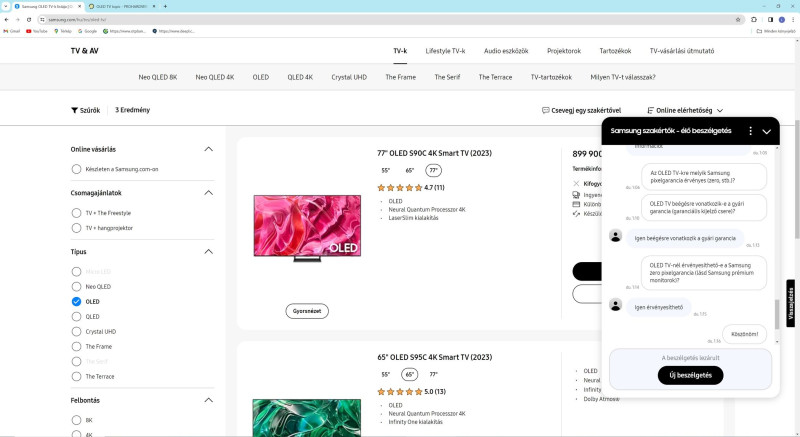
Task: Click agent avatar beside 'Igen beégésre' message
Action: pyautogui.click(x=615, y=236)
